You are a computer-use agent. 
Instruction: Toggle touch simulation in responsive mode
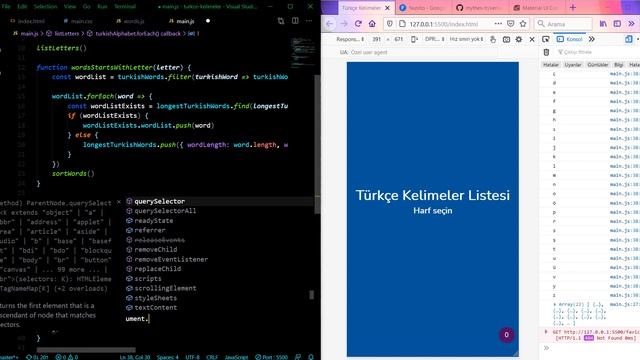[493, 39]
